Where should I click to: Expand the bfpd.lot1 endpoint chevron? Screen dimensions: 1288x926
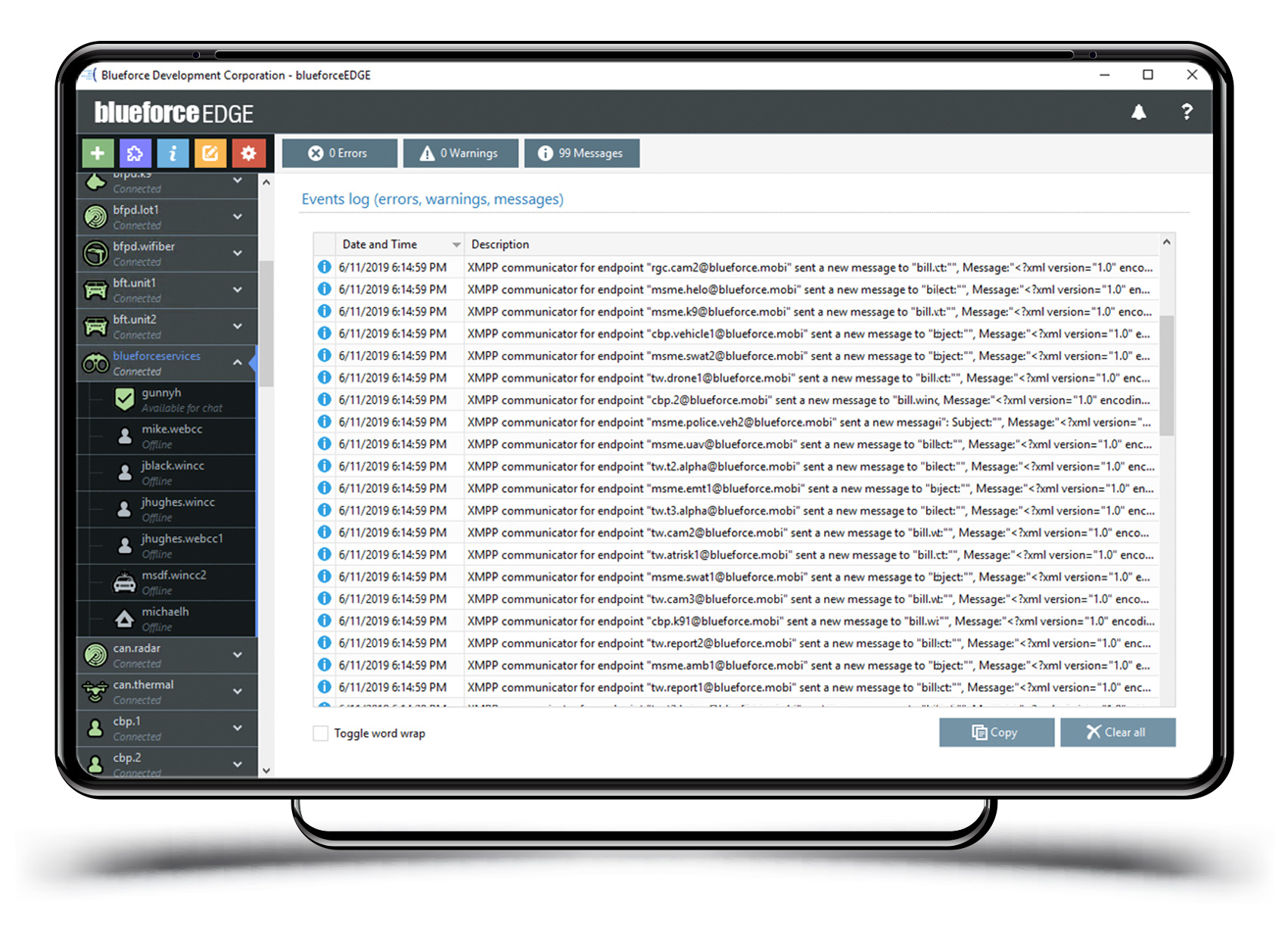(x=238, y=217)
